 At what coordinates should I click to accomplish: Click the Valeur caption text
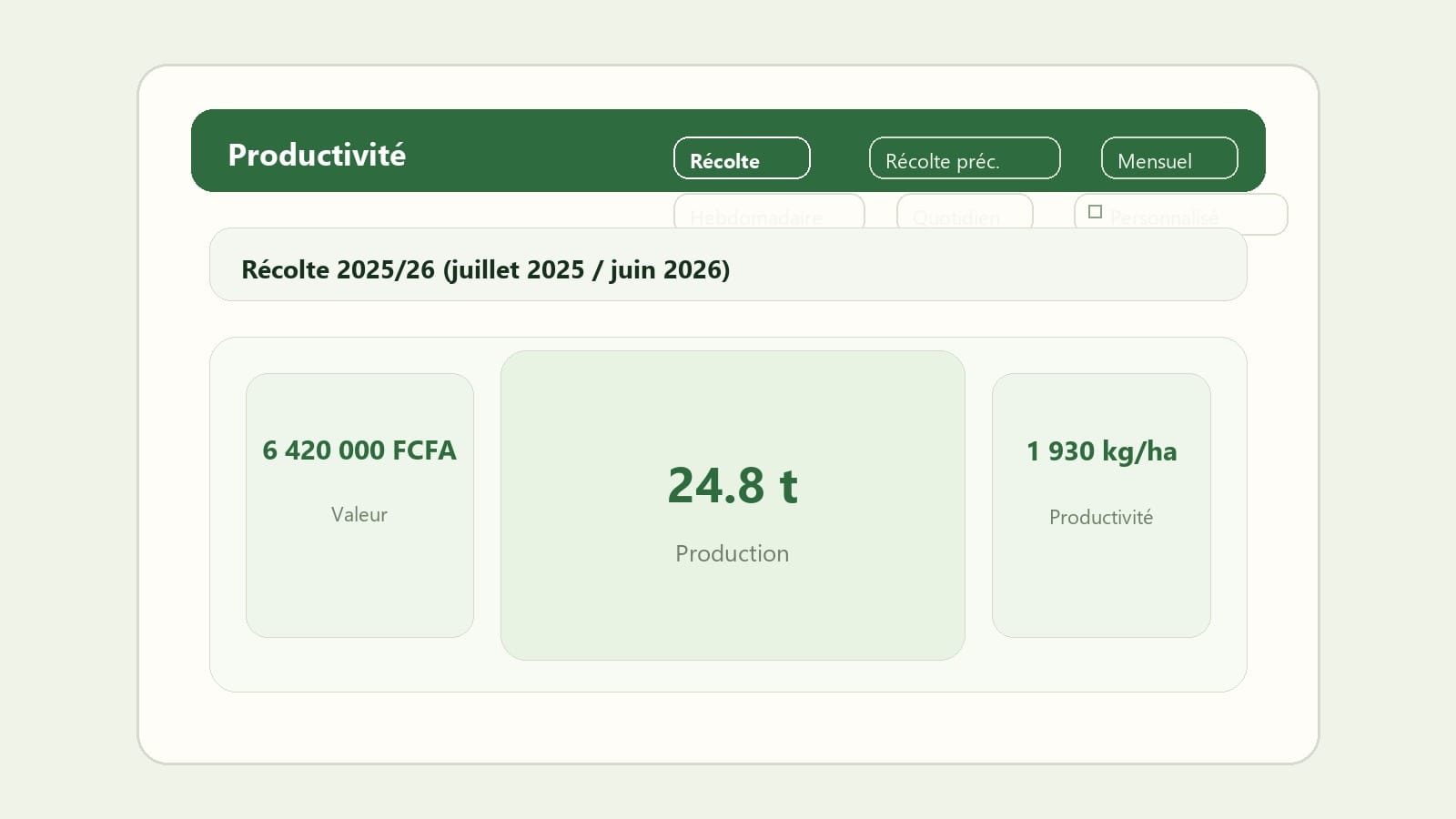point(359,515)
